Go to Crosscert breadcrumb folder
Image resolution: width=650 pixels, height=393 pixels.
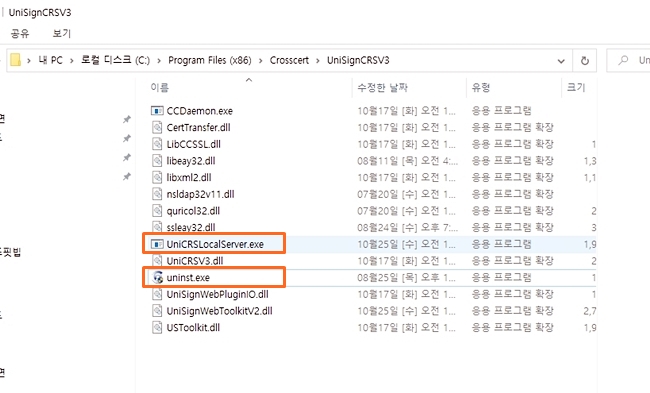pyautogui.click(x=289, y=60)
